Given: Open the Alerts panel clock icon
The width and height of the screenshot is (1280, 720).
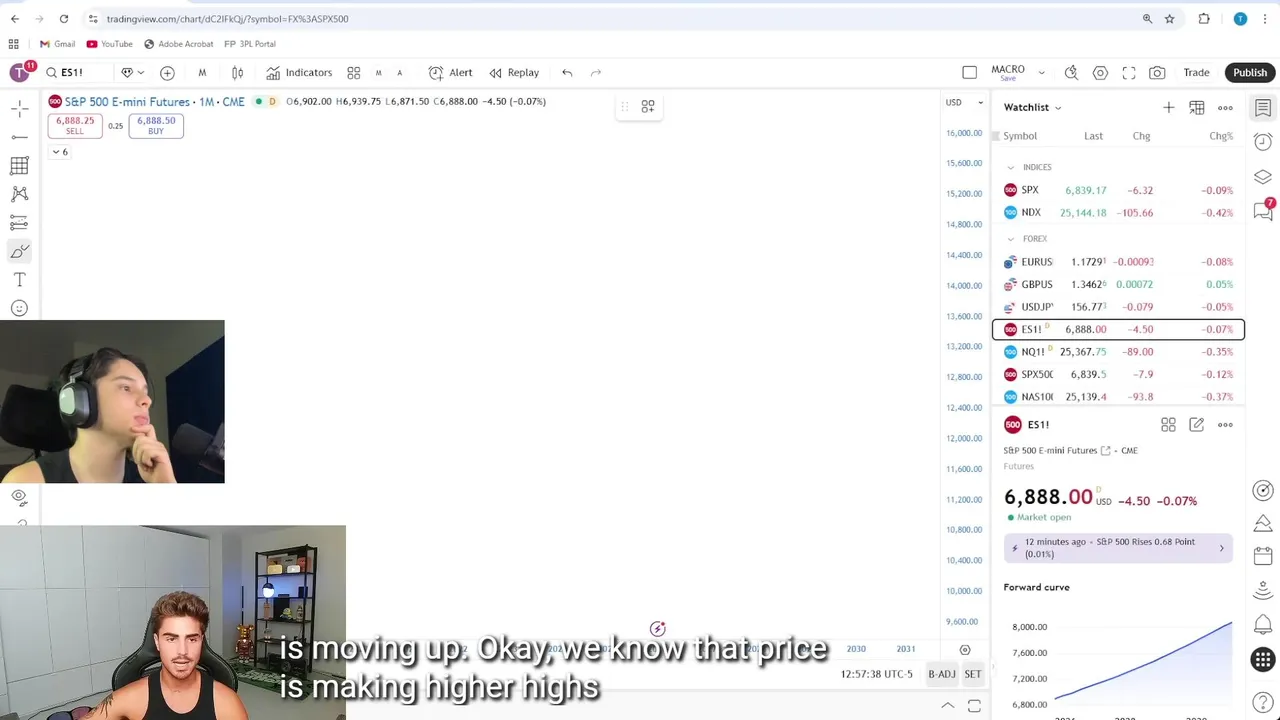Looking at the screenshot, I should pos(1263,142).
